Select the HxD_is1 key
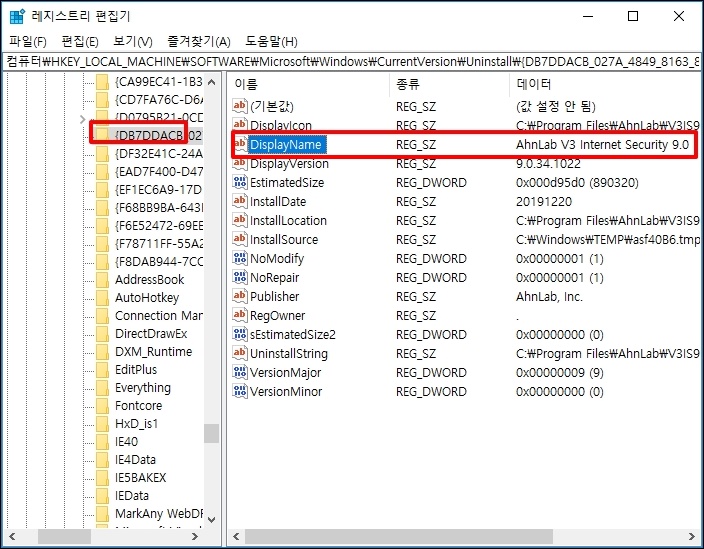Screen dimensions: 704x549 coord(136,423)
